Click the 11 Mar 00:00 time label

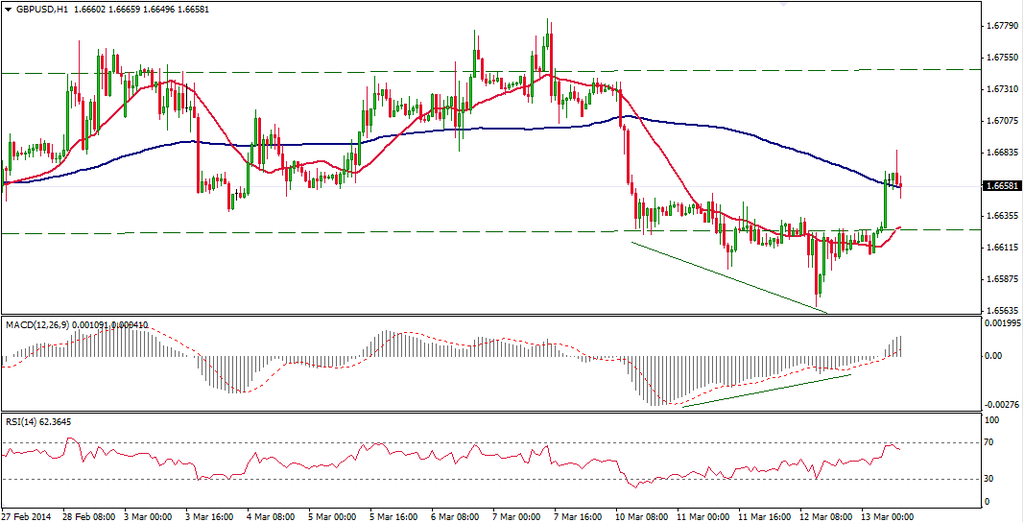tap(701, 515)
